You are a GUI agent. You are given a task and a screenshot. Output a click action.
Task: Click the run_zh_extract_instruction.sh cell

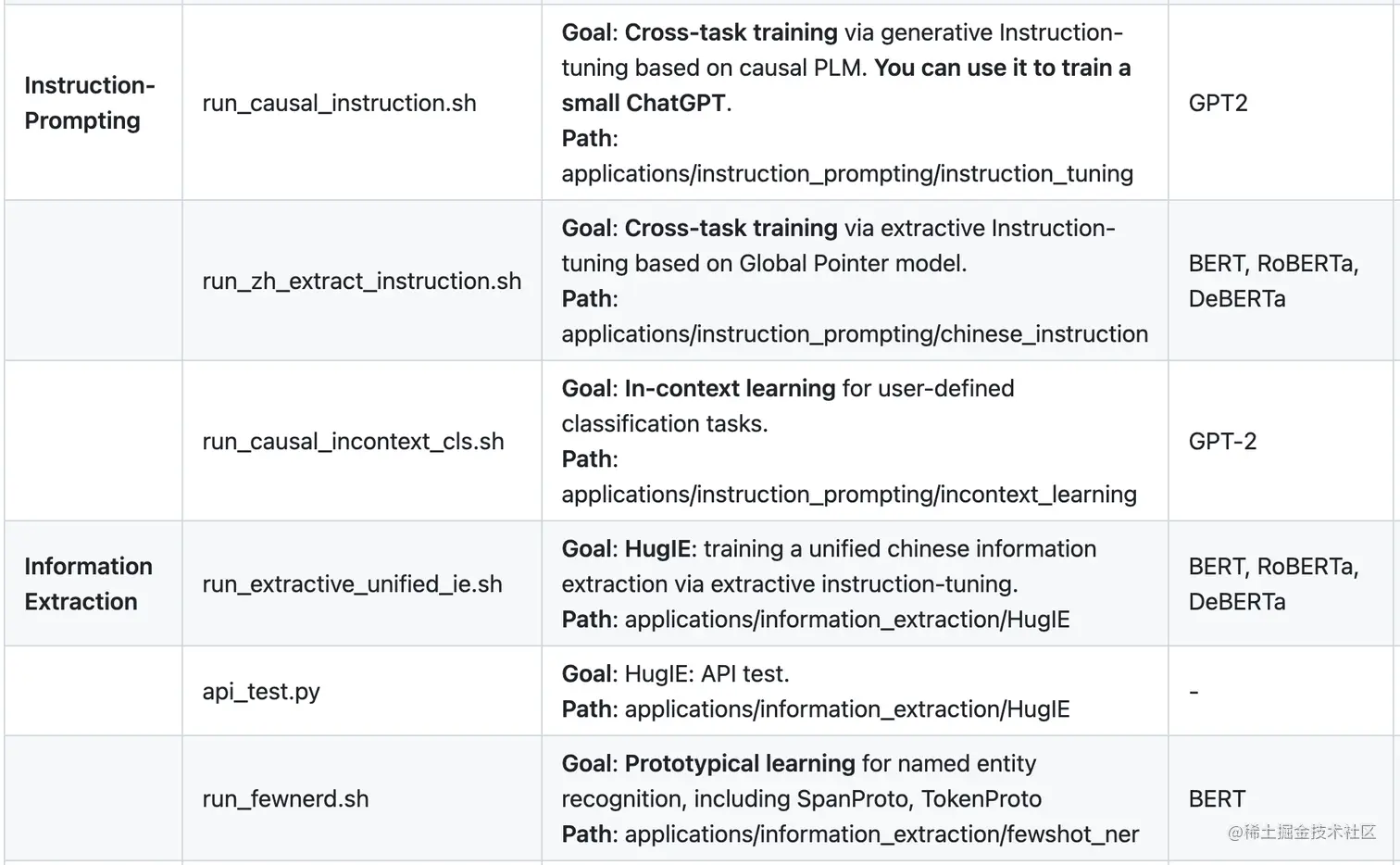(361, 281)
